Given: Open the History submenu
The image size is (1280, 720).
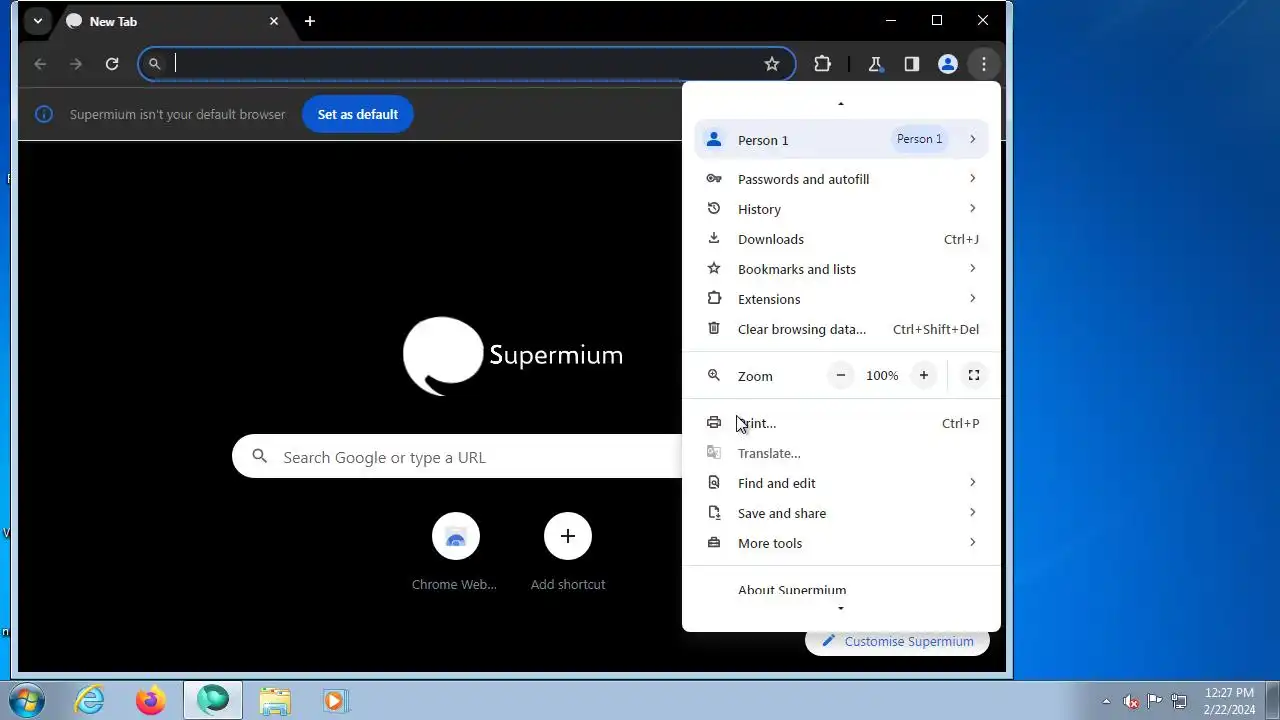Looking at the screenshot, I should tap(841, 209).
